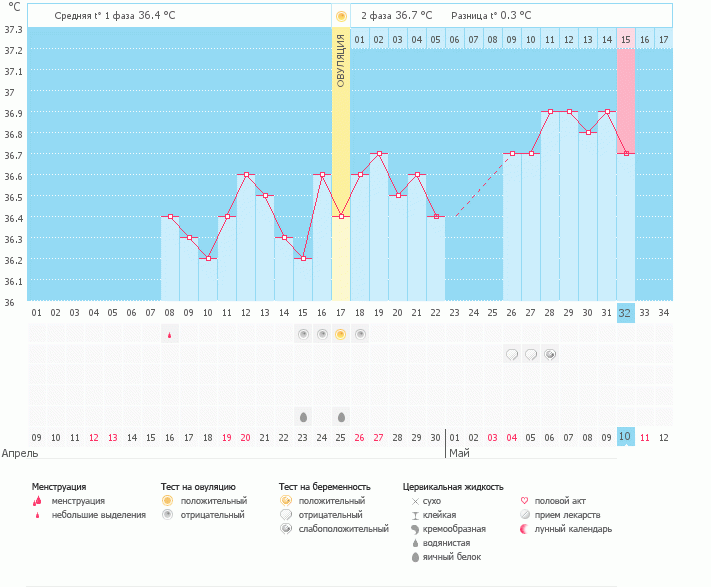The image size is (711, 587).
Task: Click the 36.7 temperature point on day 32
Action: coord(626,154)
